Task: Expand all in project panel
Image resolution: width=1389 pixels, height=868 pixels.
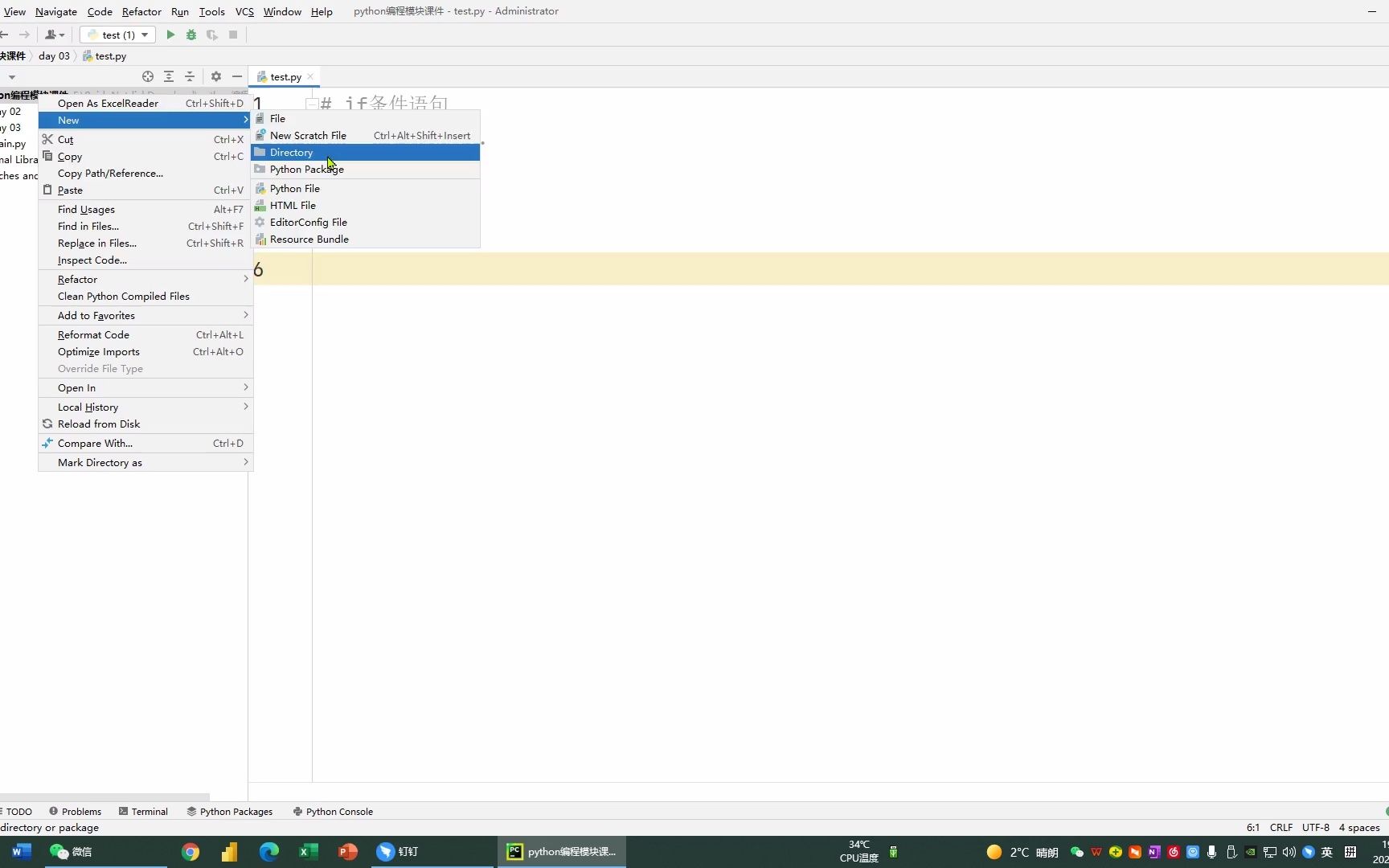Action: tap(169, 76)
